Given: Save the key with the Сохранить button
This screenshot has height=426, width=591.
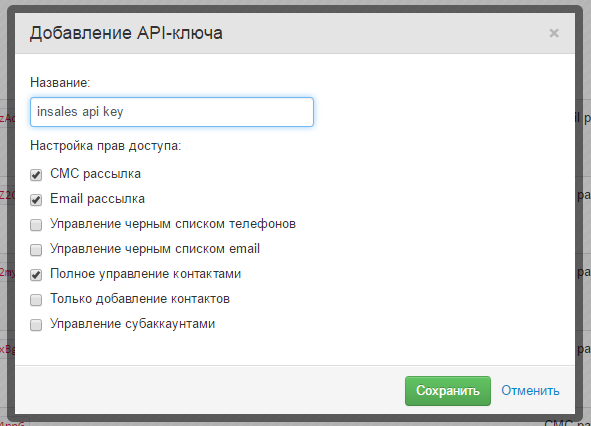Looking at the screenshot, I should [x=448, y=391].
